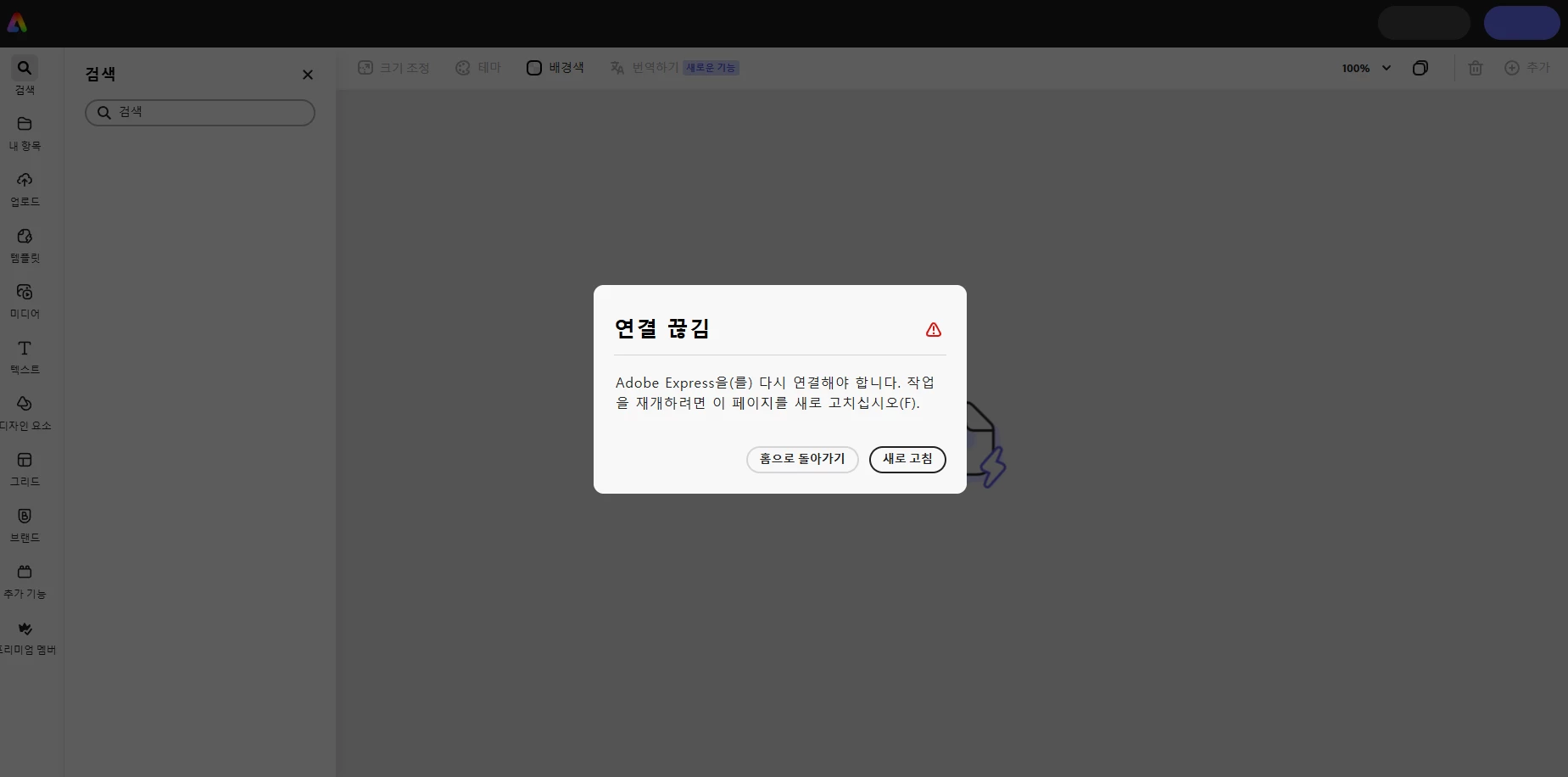The height and width of the screenshot is (777, 1568).
Task: Open the 테마 theme option
Action: [478, 68]
